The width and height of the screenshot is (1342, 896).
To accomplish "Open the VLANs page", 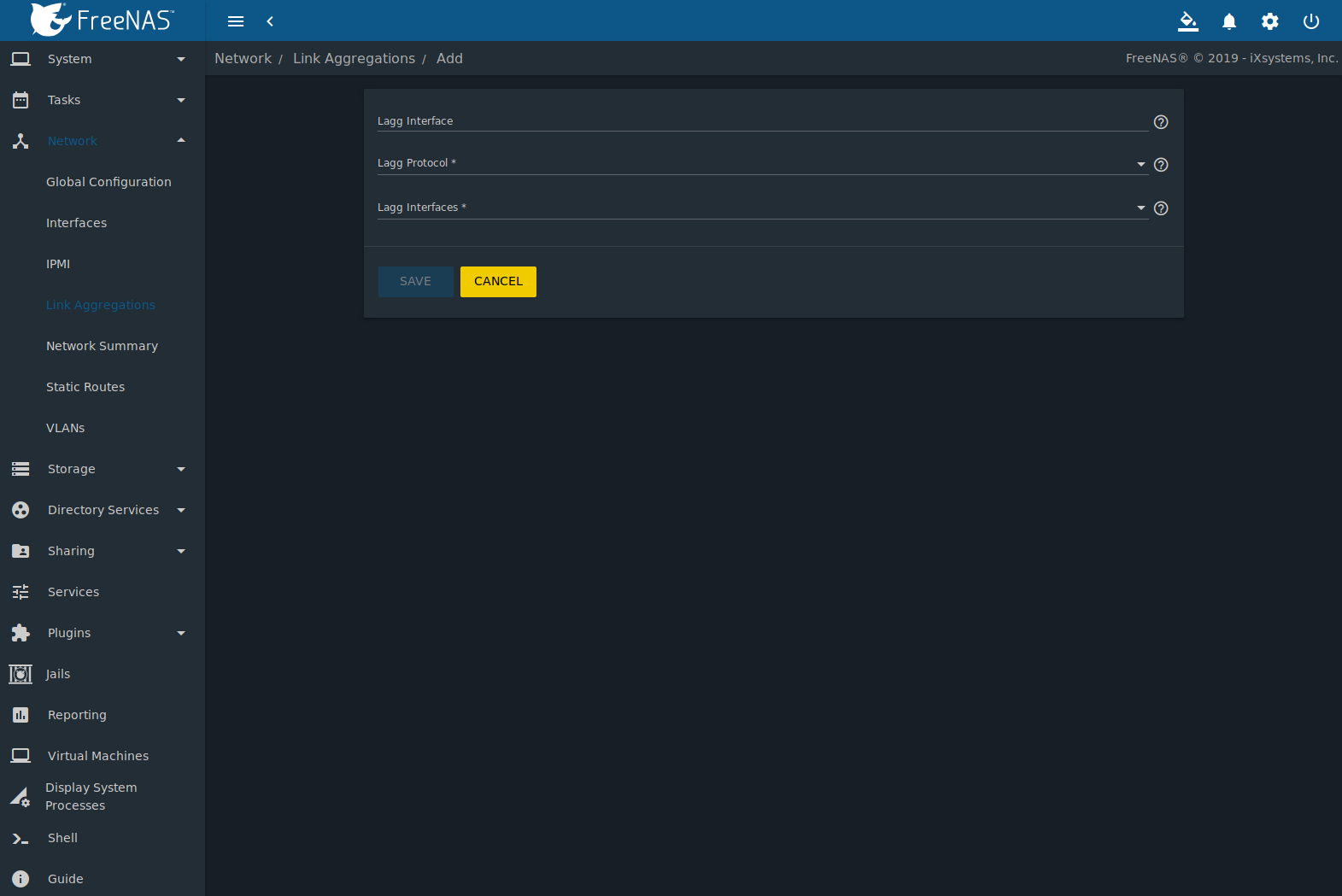I will [x=66, y=428].
